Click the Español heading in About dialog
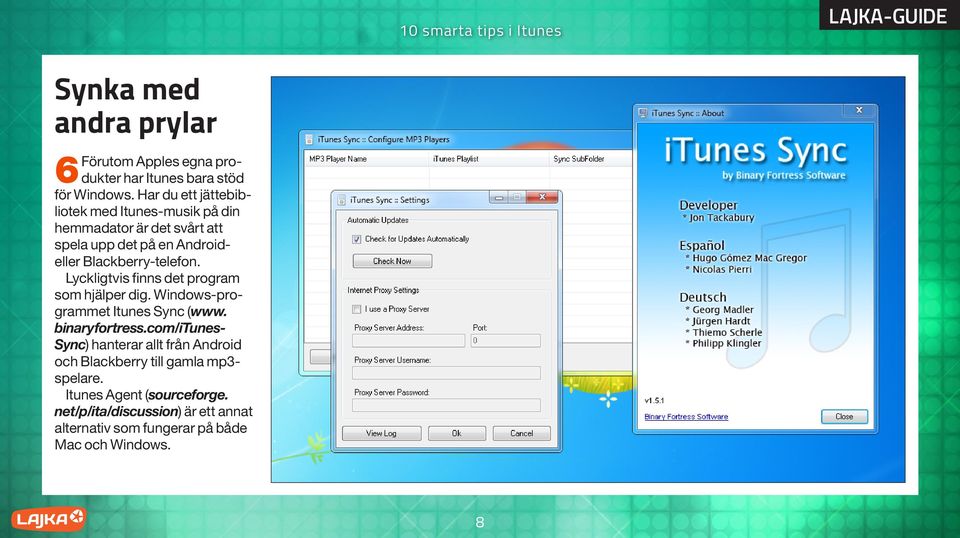The image size is (960, 538). (x=702, y=246)
